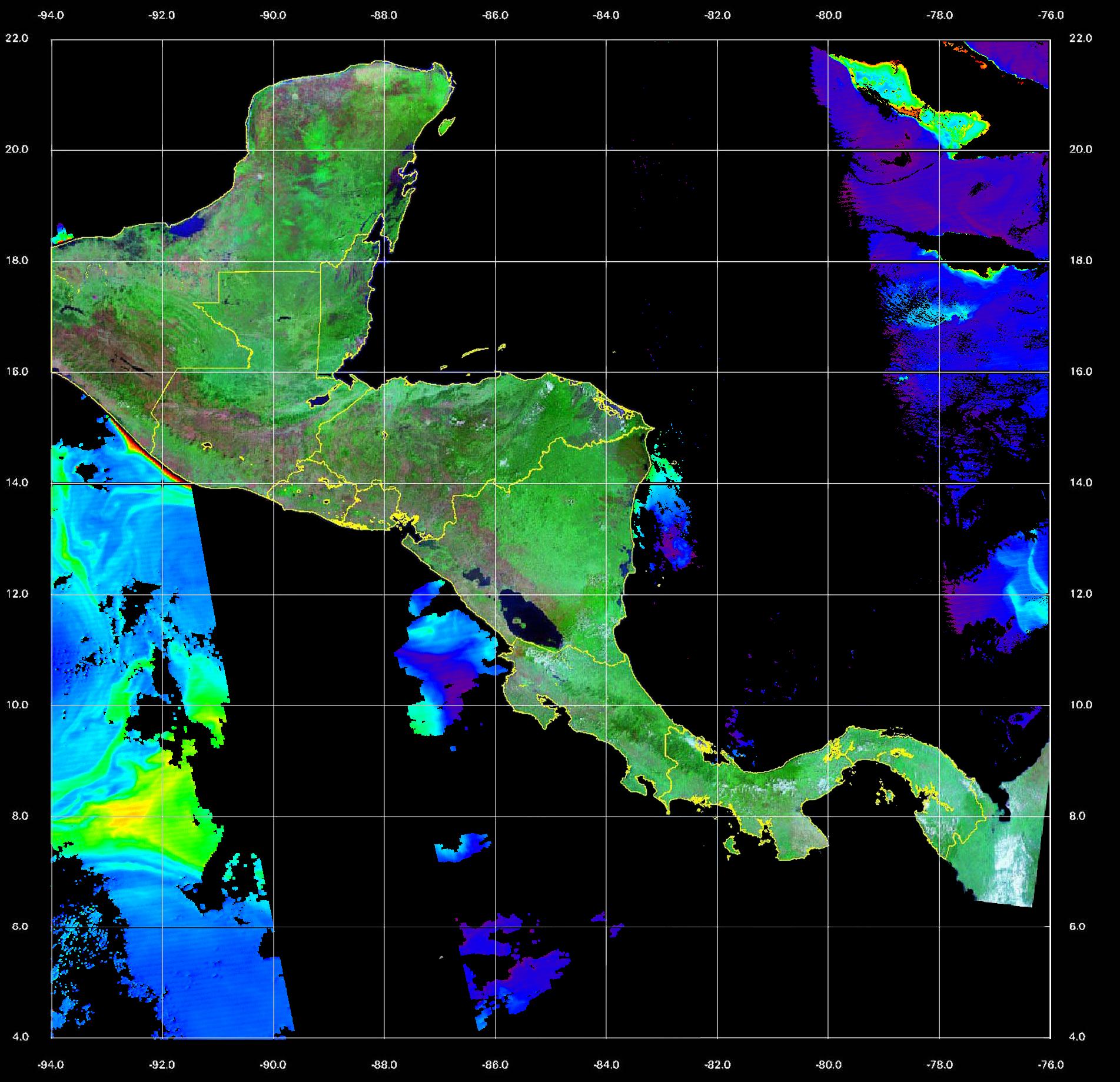Click the grid intersection at -88.0, 20.0

(x=384, y=150)
